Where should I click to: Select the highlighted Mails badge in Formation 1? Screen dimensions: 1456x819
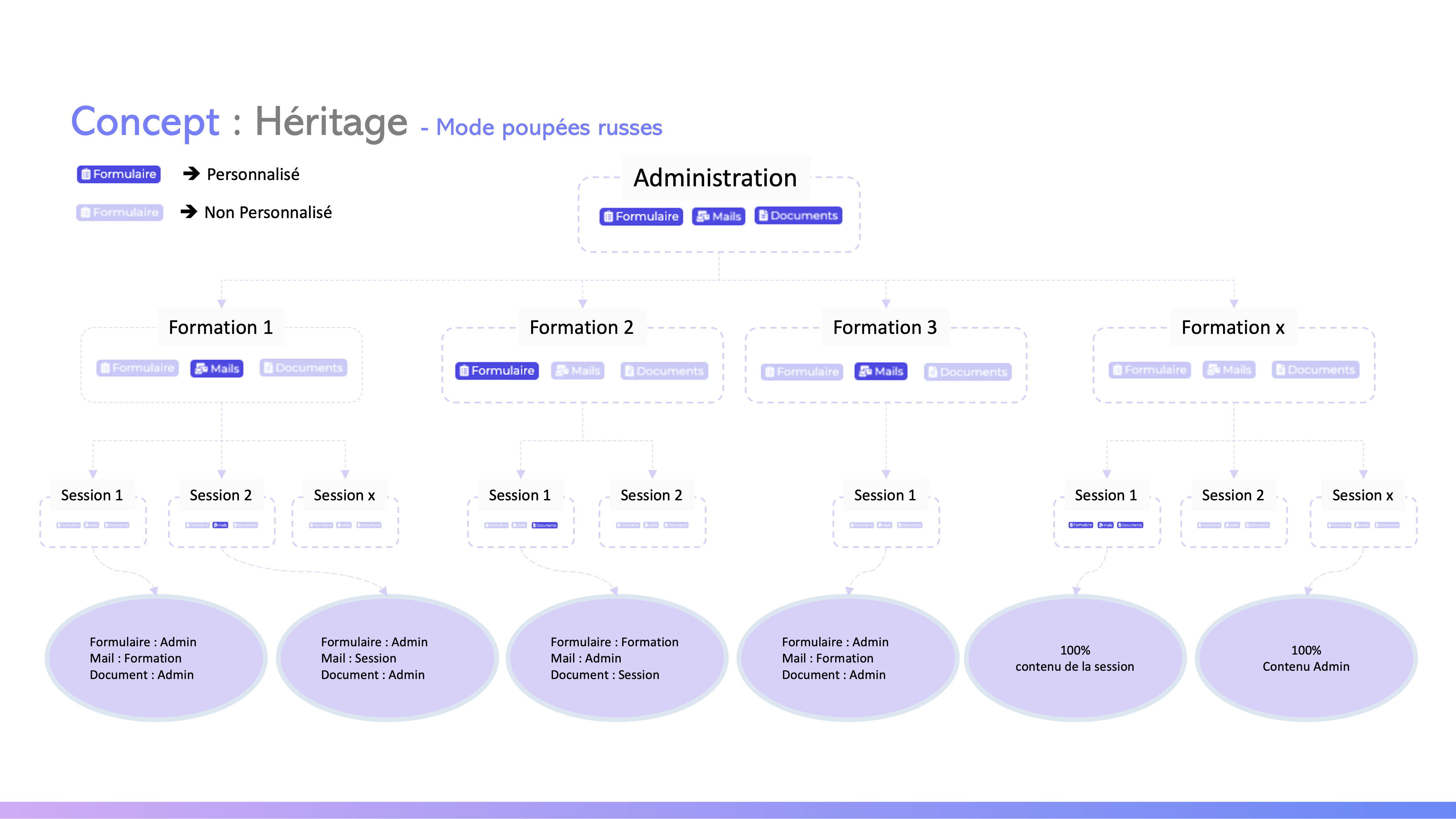coord(217,369)
